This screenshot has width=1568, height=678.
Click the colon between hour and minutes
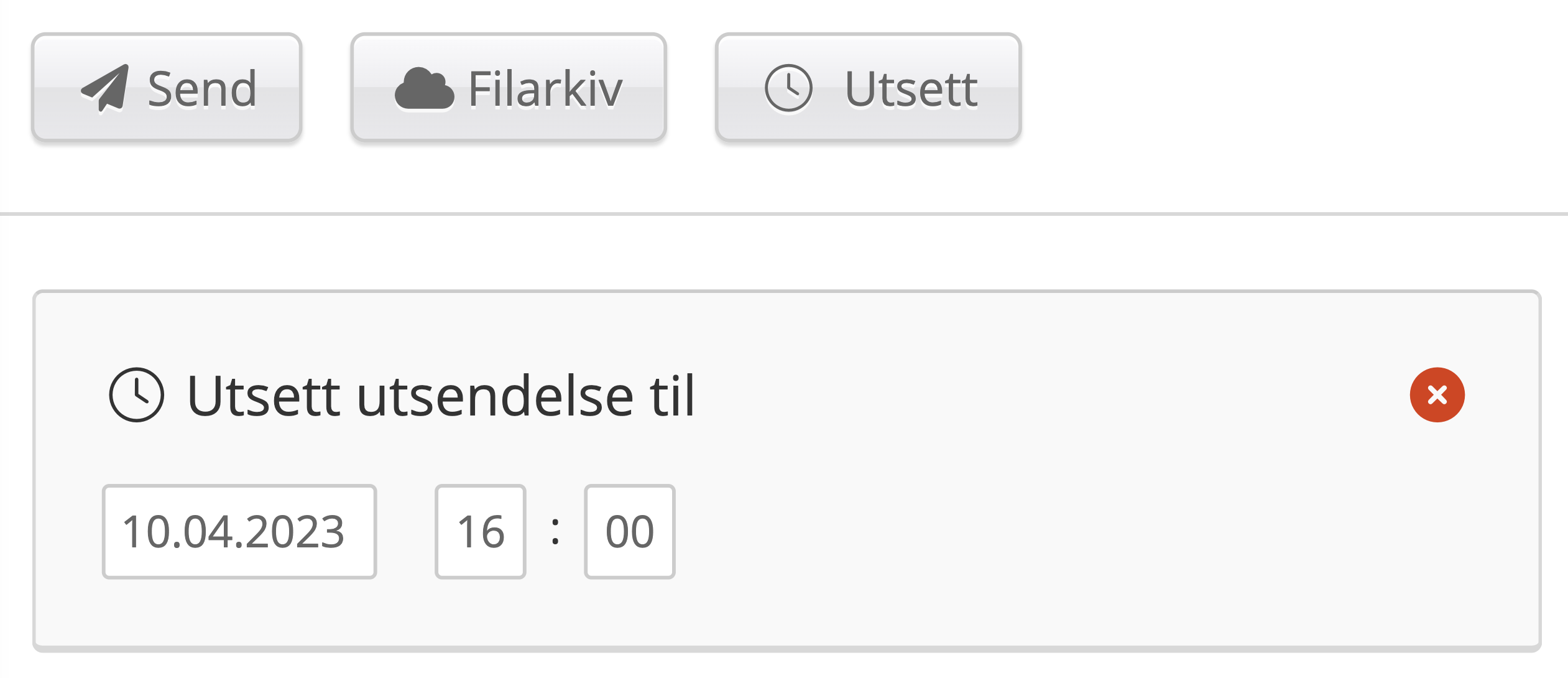(555, 532)
